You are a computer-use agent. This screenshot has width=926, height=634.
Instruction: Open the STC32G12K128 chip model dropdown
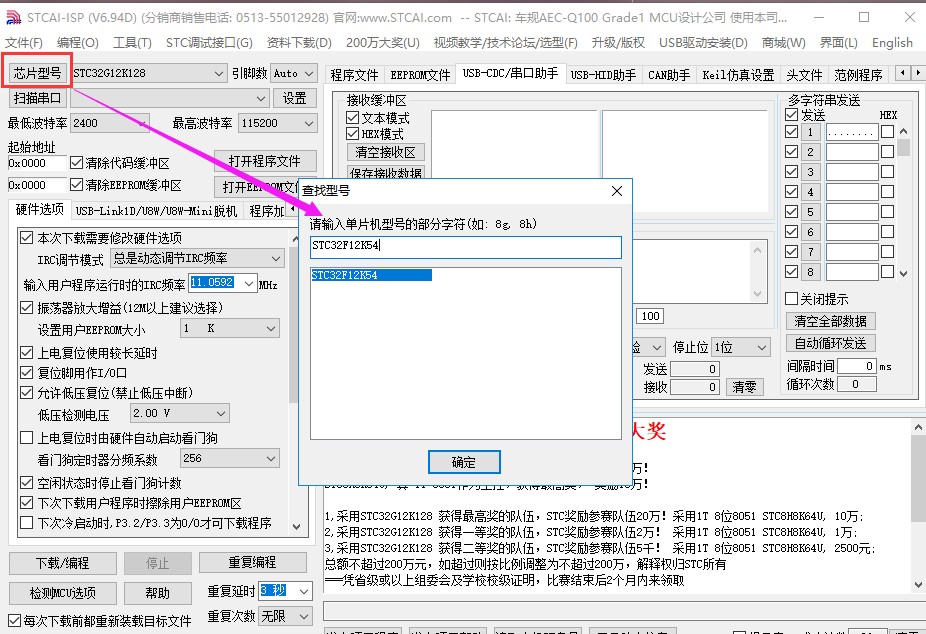pyautogui.click(x=149, y=73)
